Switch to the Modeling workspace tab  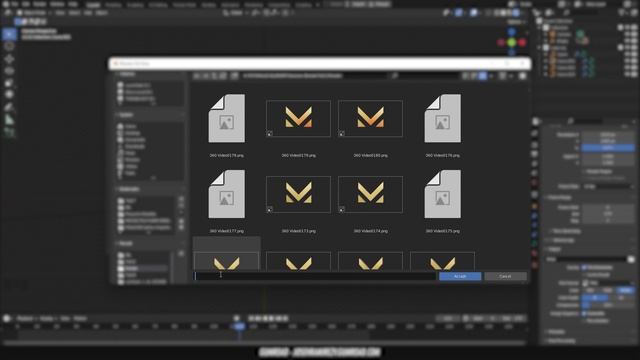pyautogui.click(x=113, y=5)
